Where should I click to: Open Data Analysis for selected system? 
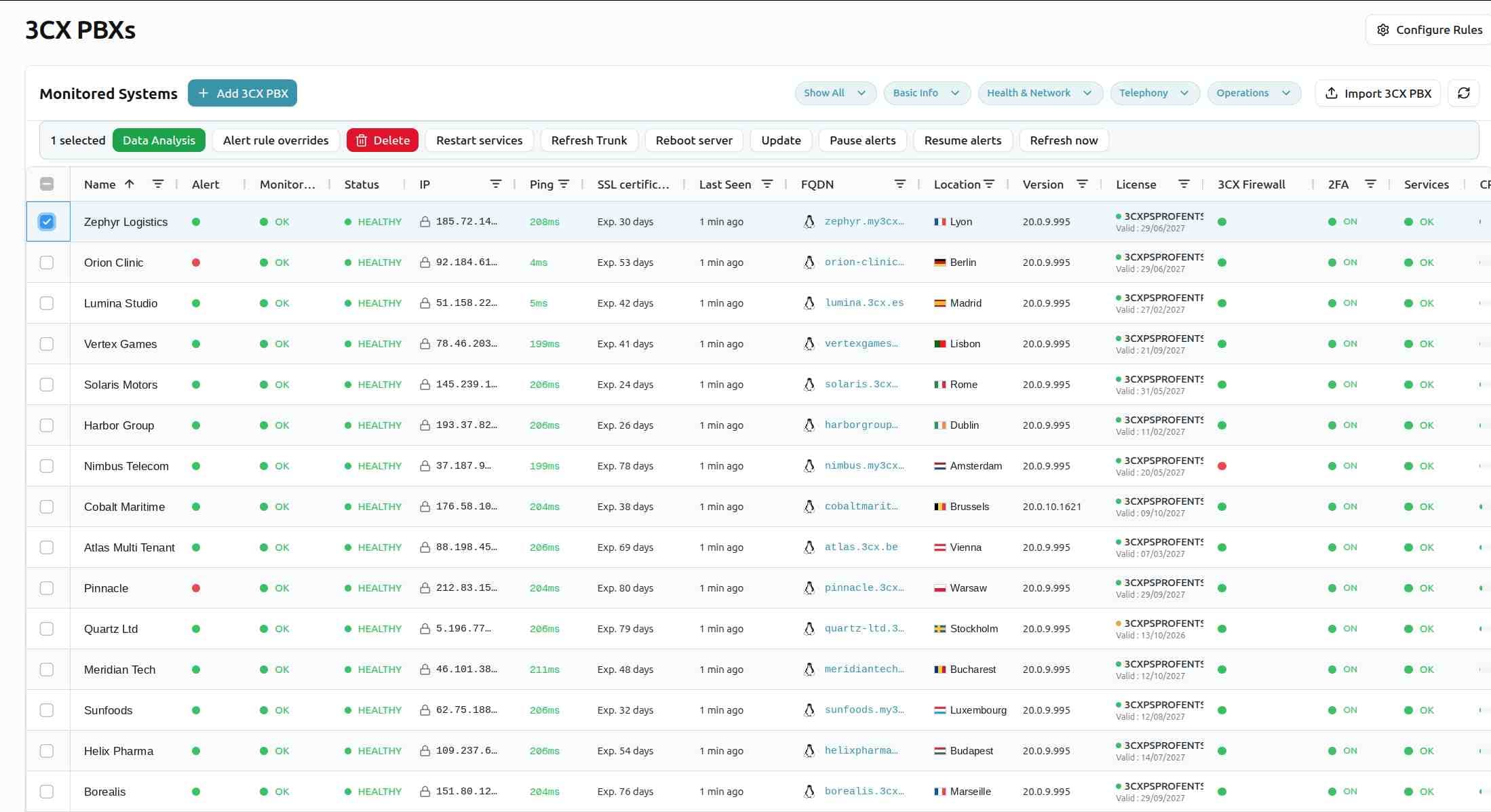tap(159, 140)
